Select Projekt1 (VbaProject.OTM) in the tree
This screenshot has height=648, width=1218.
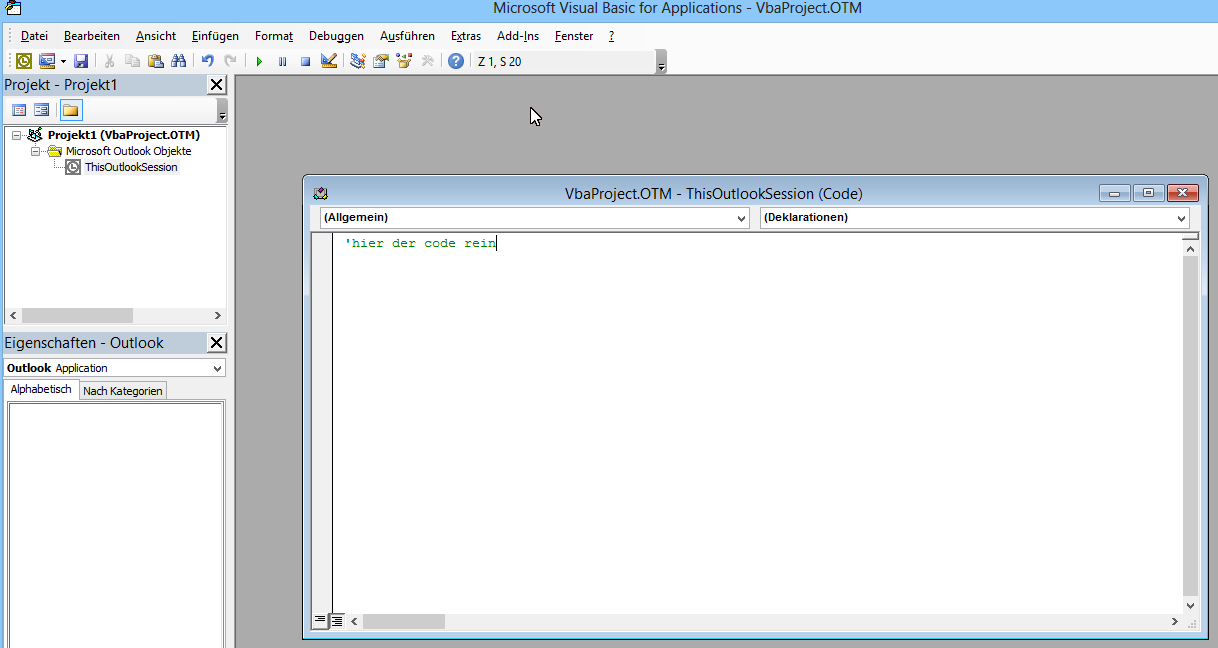pos(124,135)
